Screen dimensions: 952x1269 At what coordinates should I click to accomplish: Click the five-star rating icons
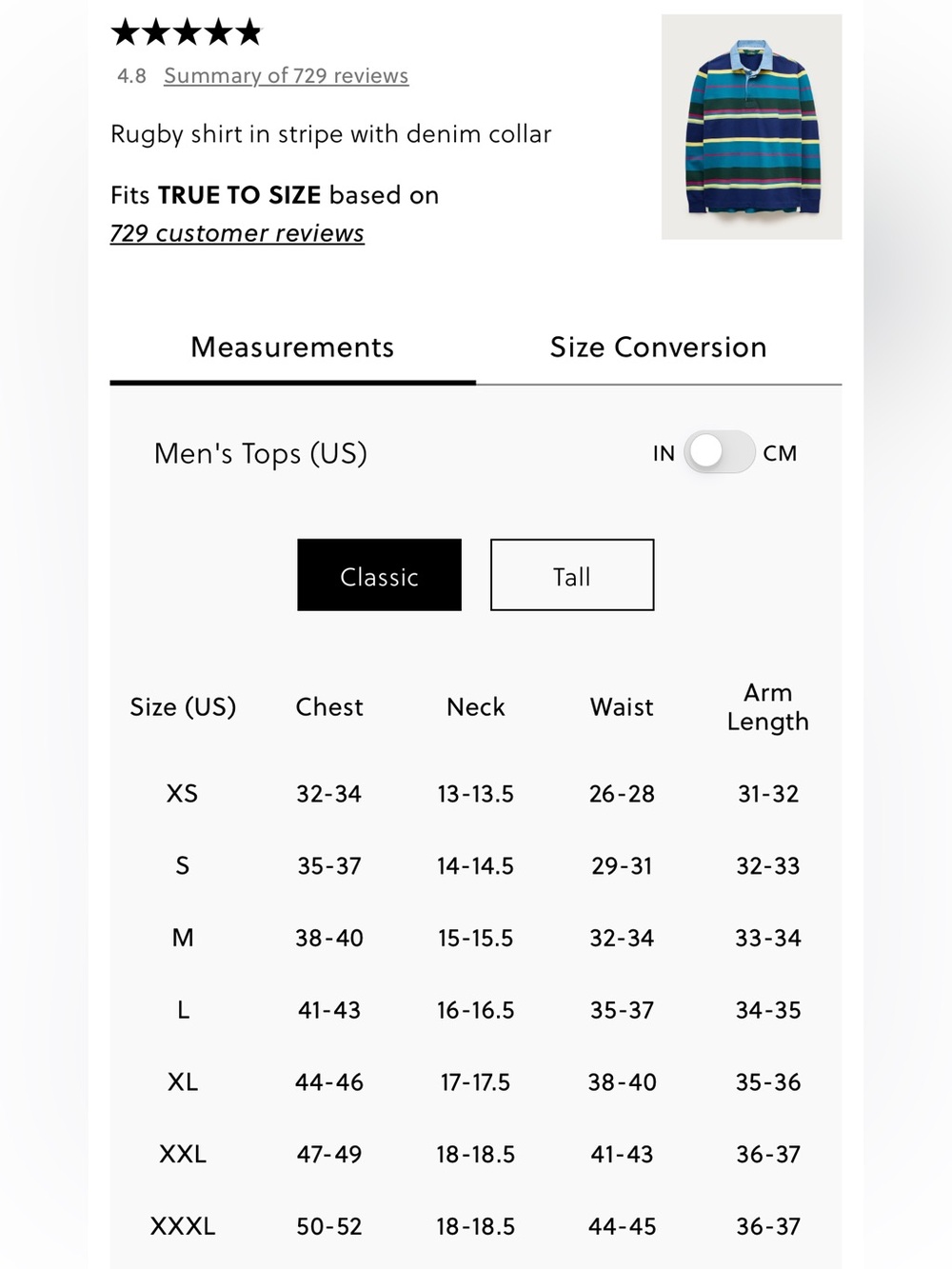click(186, 32)
